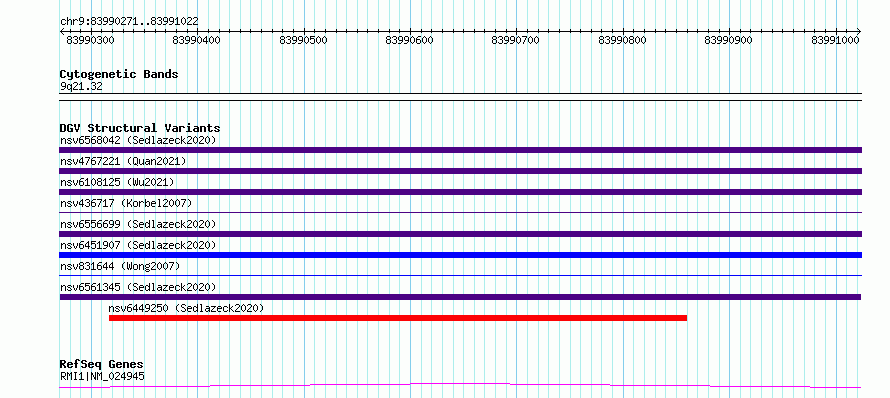
Task: Click the thin purple line under nsv436717
Action: [460, 213]
